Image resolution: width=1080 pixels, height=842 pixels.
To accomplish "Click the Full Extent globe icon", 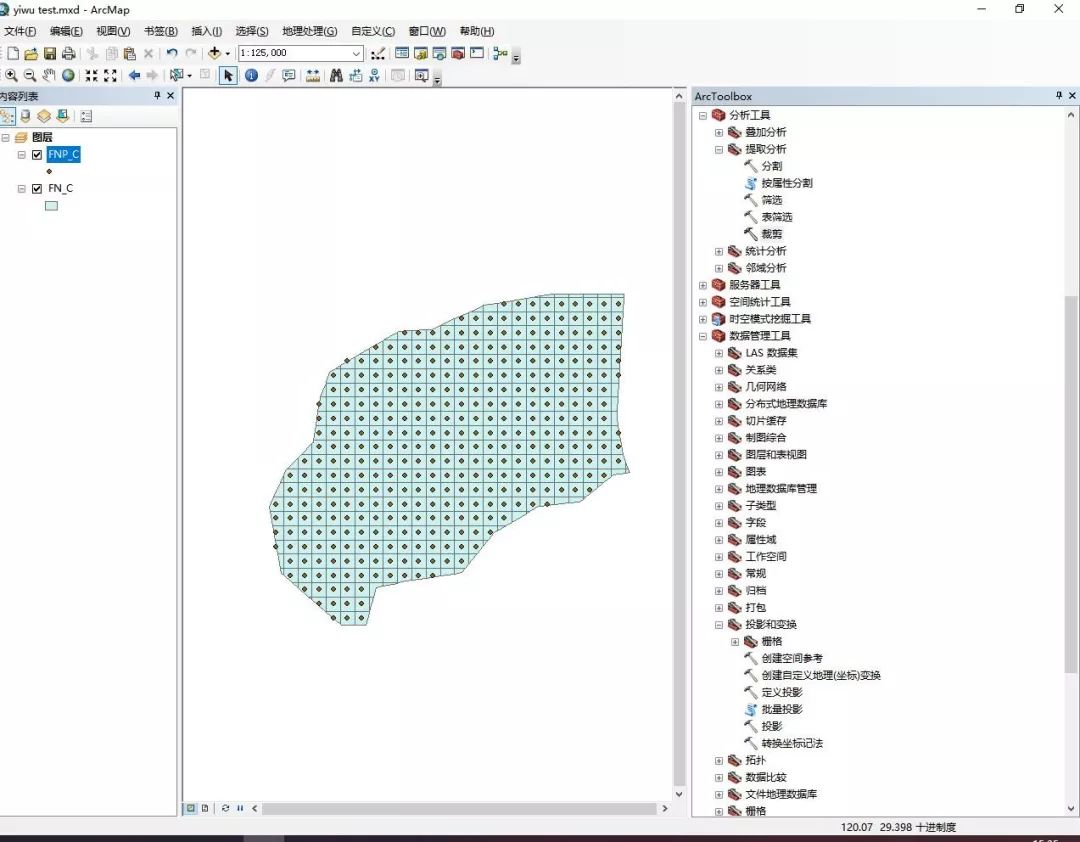I will tap(68, 75).
